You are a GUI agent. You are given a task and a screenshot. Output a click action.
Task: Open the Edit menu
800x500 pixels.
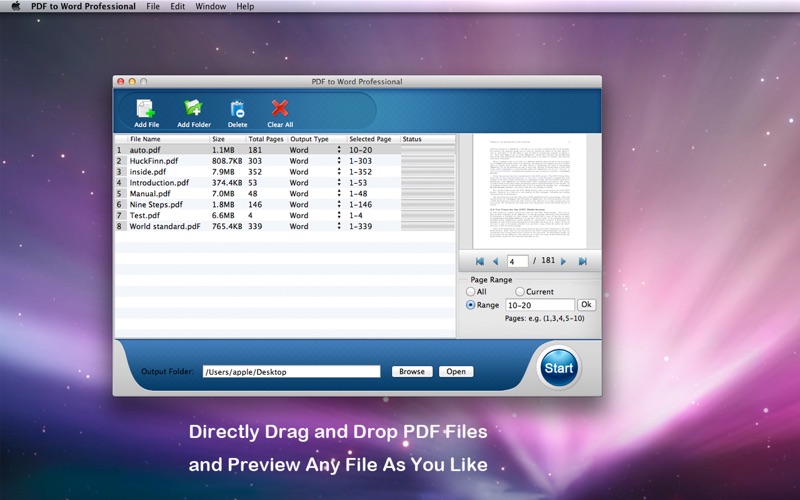(178, 6)
